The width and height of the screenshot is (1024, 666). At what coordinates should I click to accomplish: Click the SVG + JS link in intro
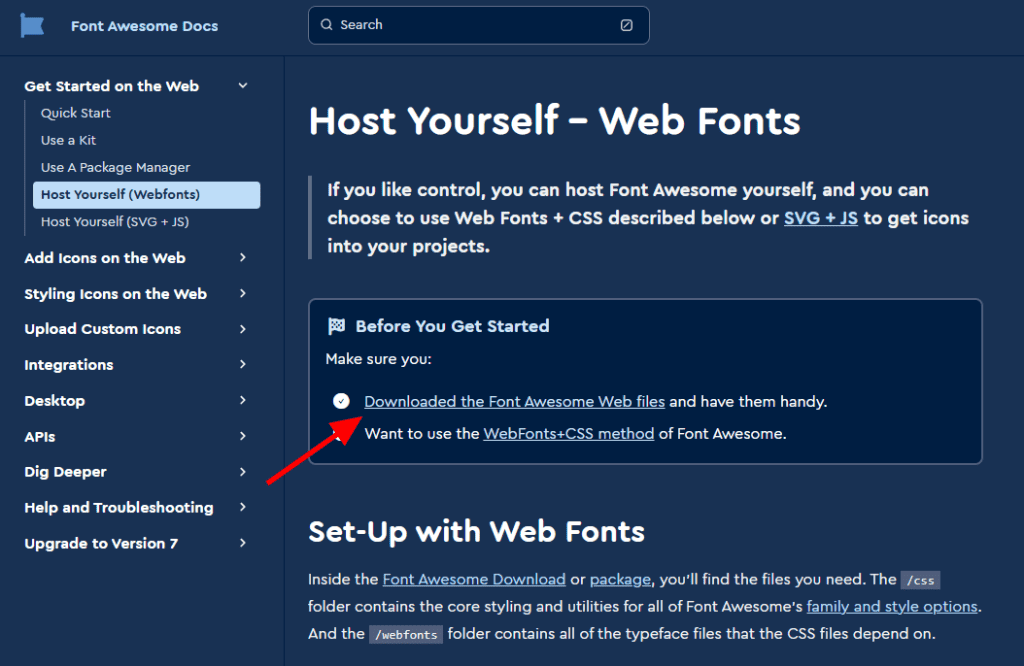tap(820, 218)
